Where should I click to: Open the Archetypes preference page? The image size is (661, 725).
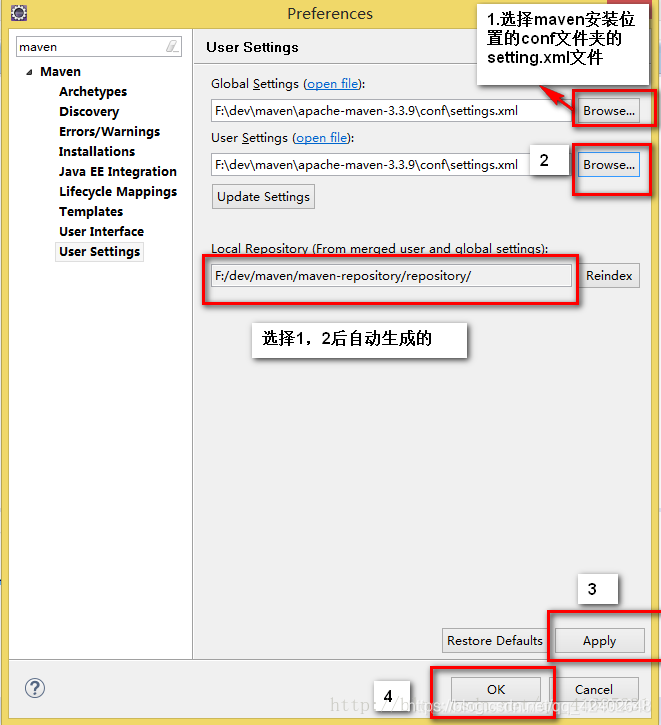pos(93,92)
